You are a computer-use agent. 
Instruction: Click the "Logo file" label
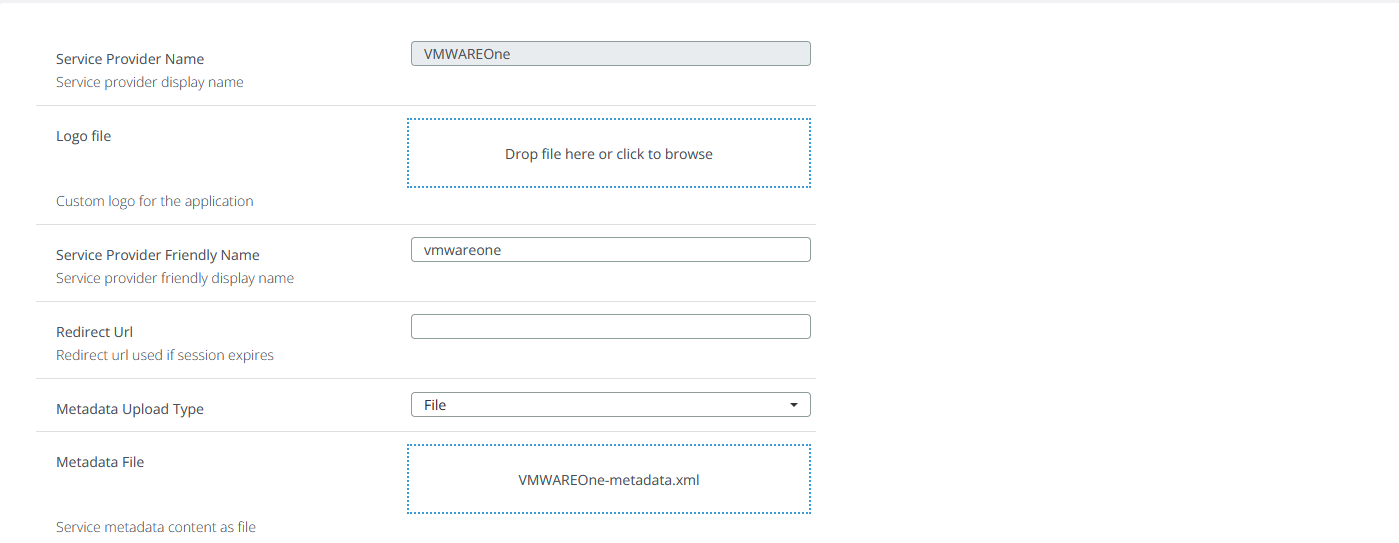83,136
